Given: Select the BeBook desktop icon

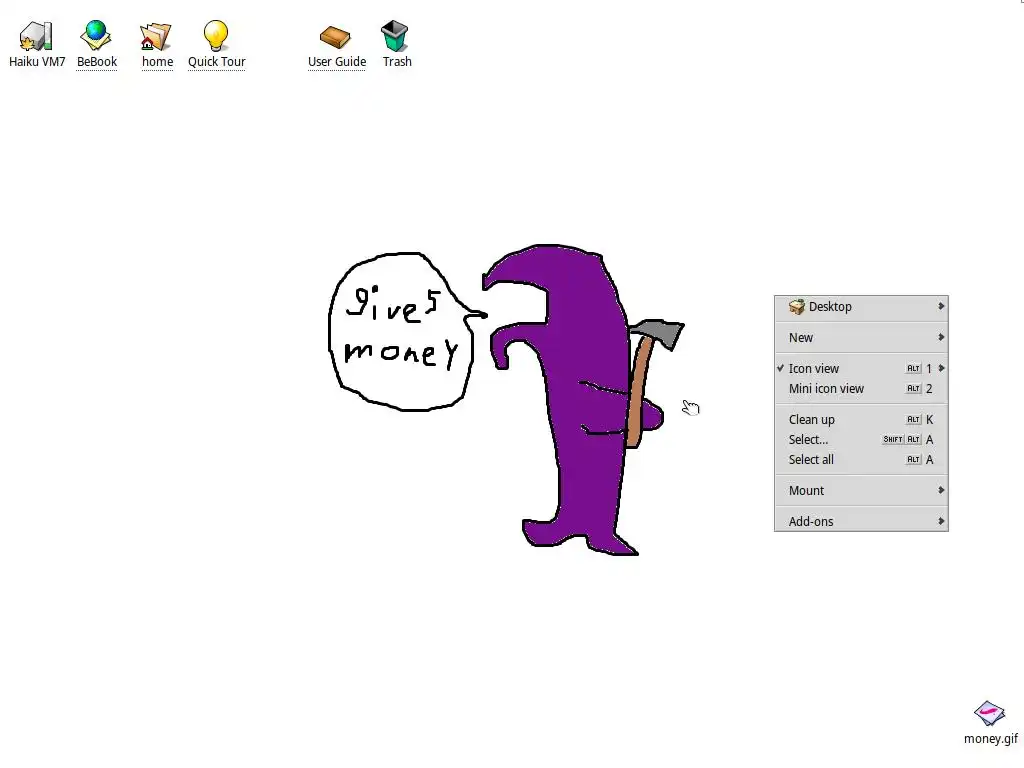Looking at the screenshot, I should pyautogui.click(x=96, y=36).
